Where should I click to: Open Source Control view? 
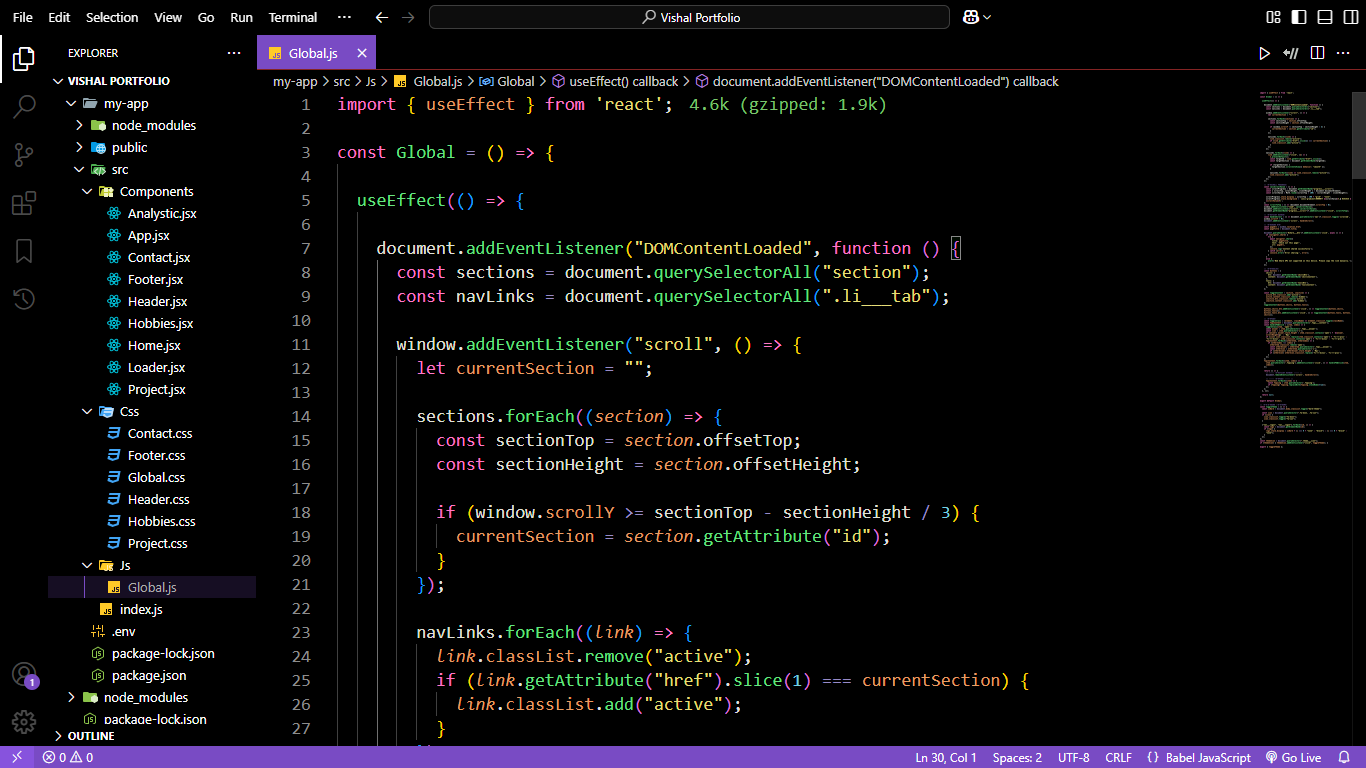point(24,155)
